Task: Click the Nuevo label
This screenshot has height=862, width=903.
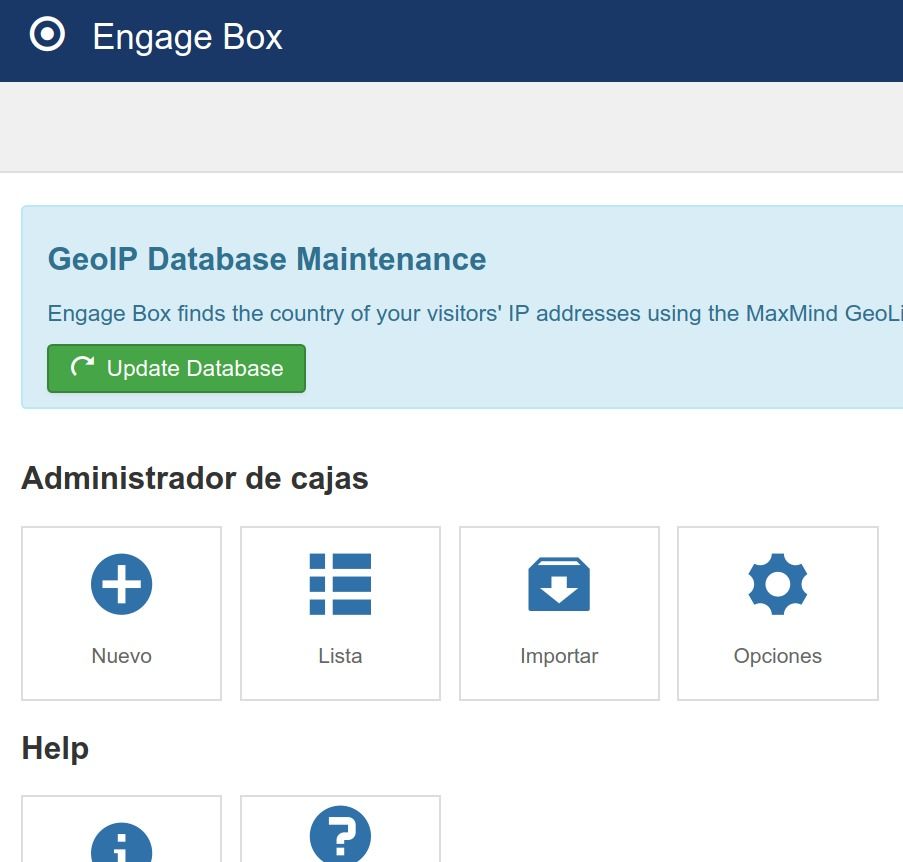Action: 122,656
